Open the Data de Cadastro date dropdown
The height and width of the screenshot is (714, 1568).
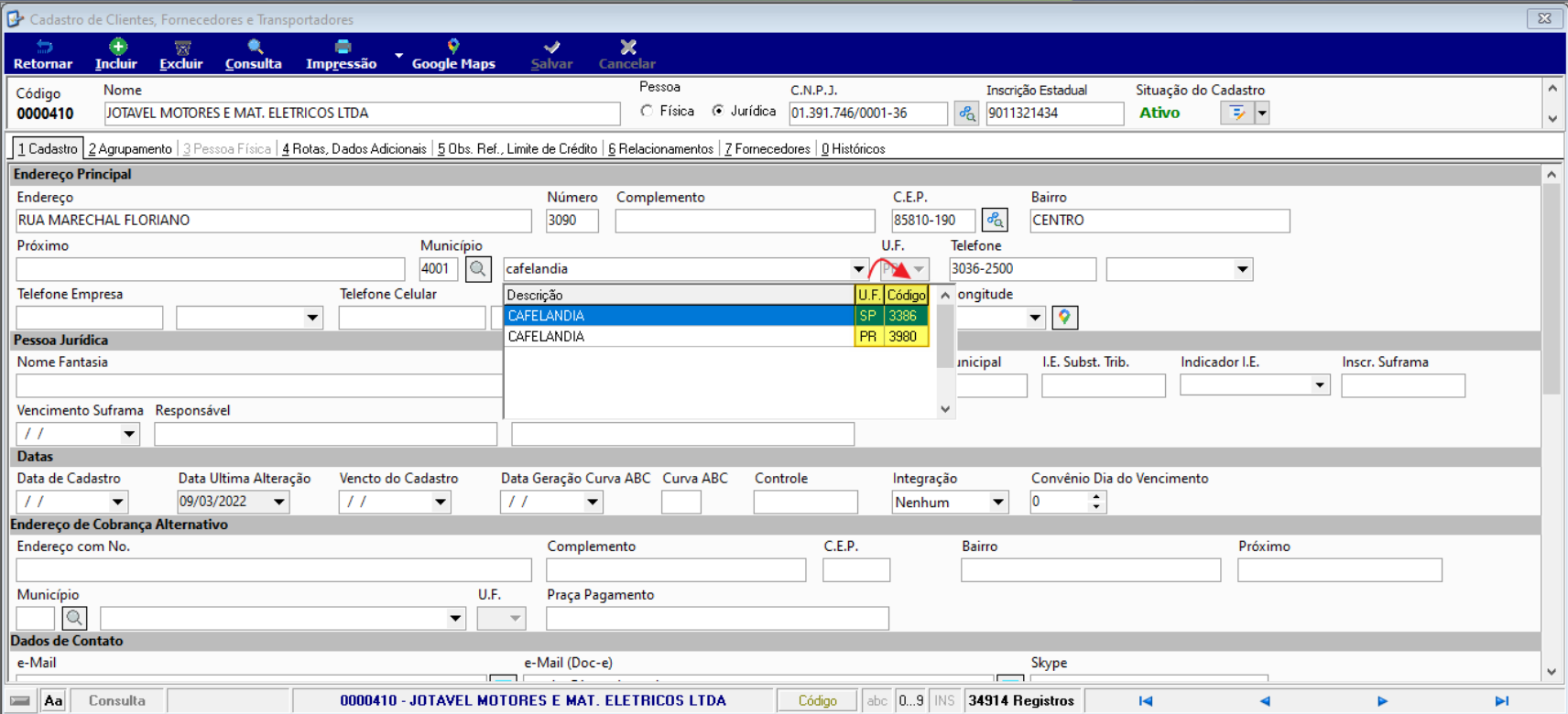[x=117, y=502]
